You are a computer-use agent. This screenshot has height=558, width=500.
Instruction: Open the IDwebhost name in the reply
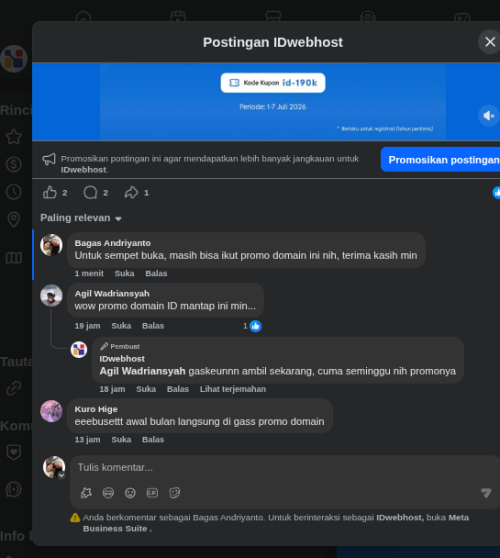click(x=122, y=359)
